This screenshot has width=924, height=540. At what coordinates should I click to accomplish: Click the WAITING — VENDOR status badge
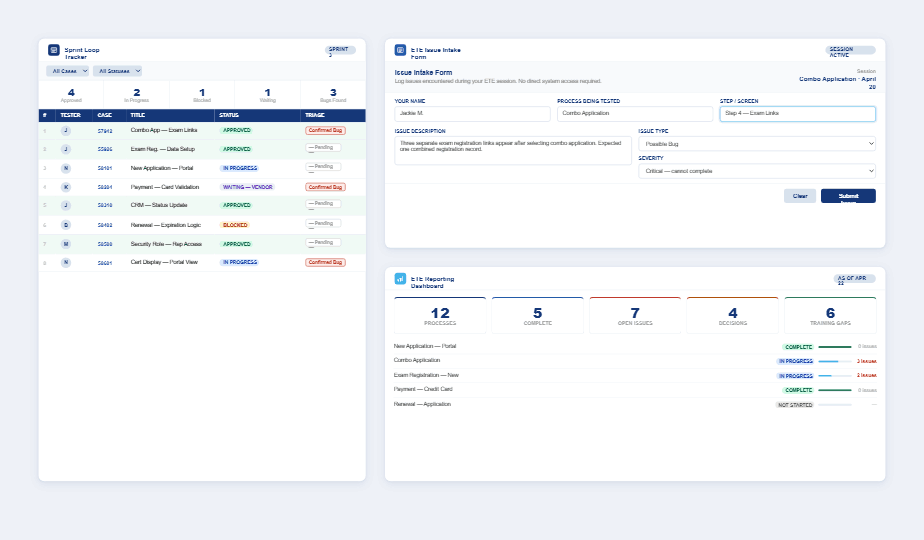248,187
